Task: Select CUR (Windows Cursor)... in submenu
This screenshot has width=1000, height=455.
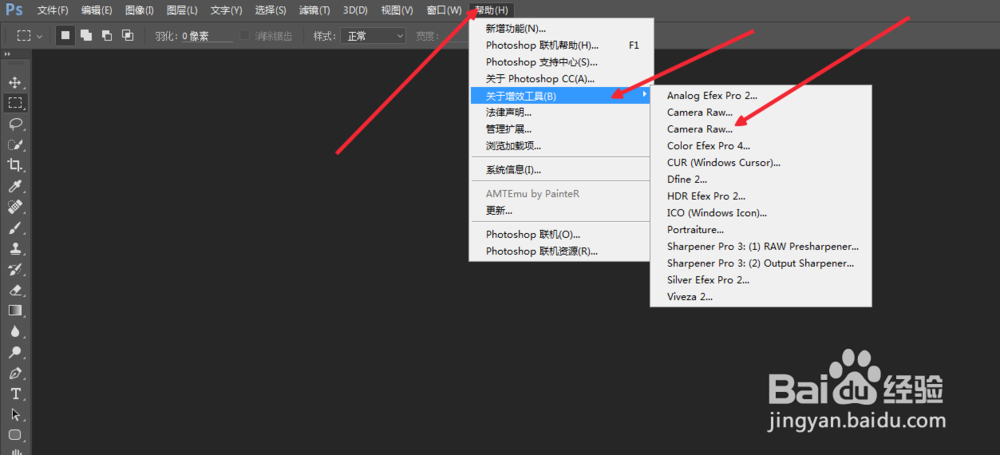Action: pos(761,163)
